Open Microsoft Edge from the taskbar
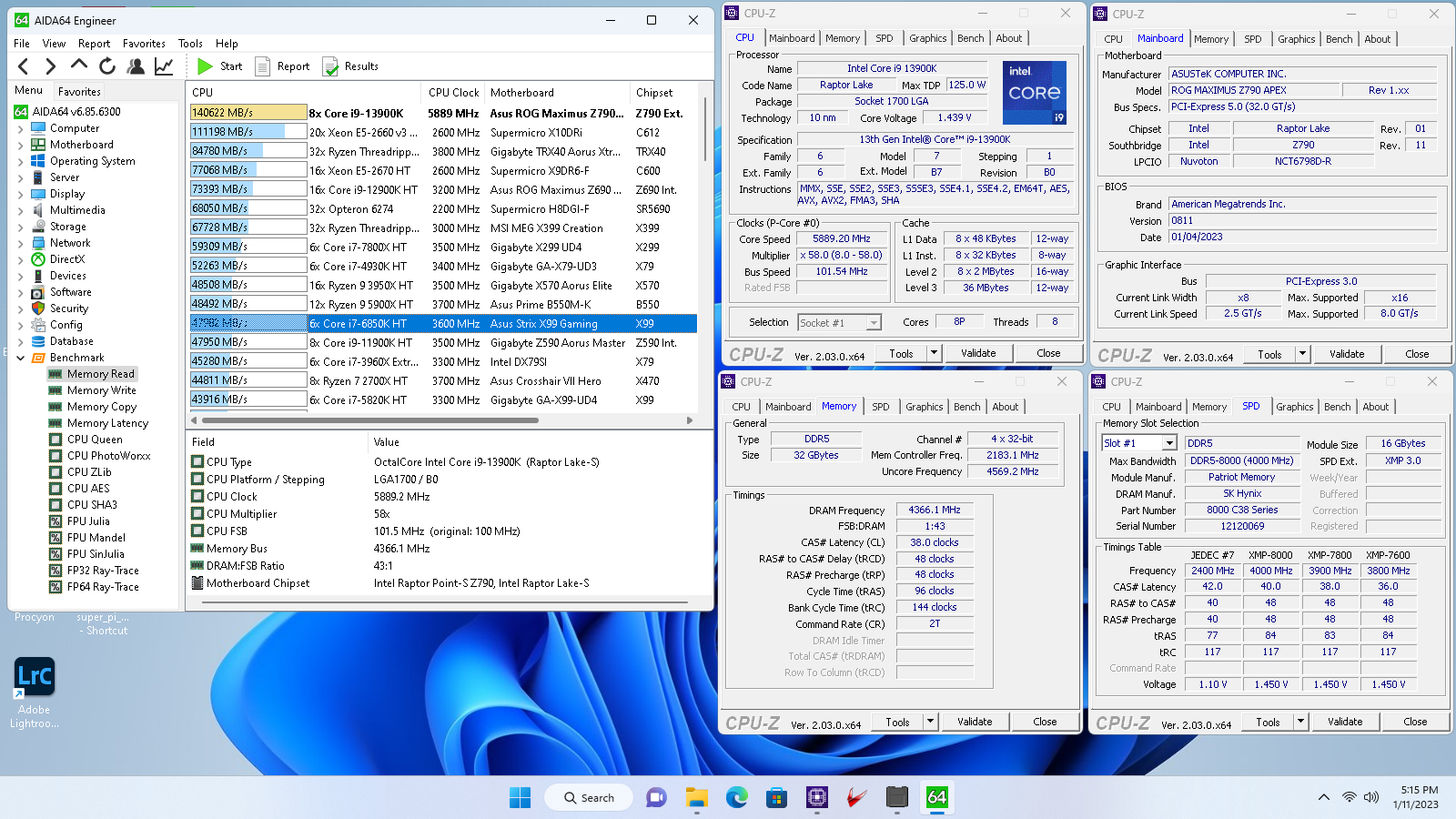The width and height of the screenshot is (1456, 819). 737,798
